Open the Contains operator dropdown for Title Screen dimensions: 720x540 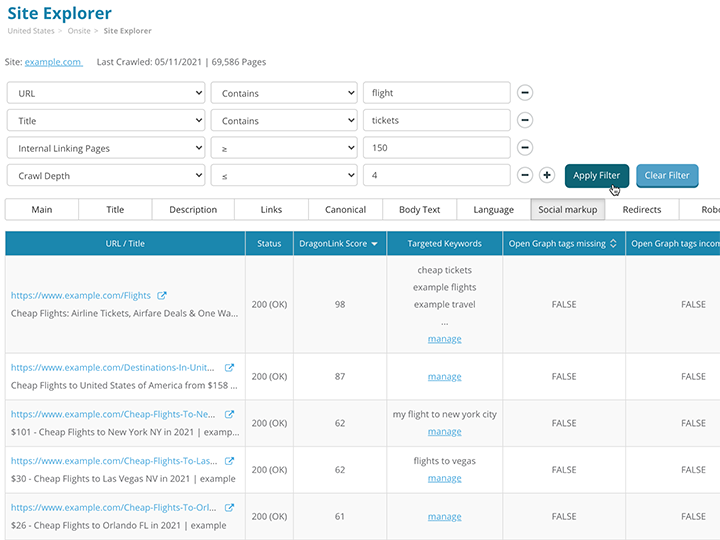pos(283,120)
